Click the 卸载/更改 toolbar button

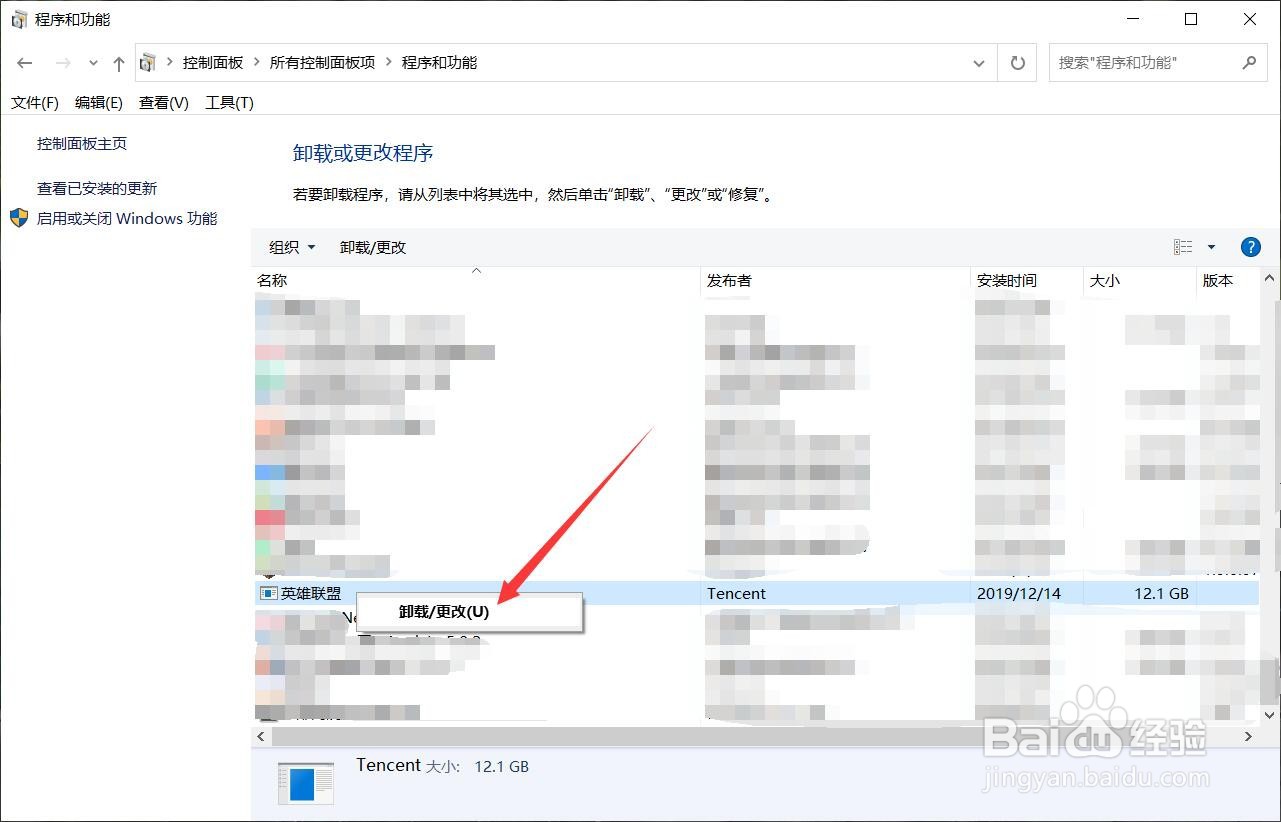coord(373,247)
